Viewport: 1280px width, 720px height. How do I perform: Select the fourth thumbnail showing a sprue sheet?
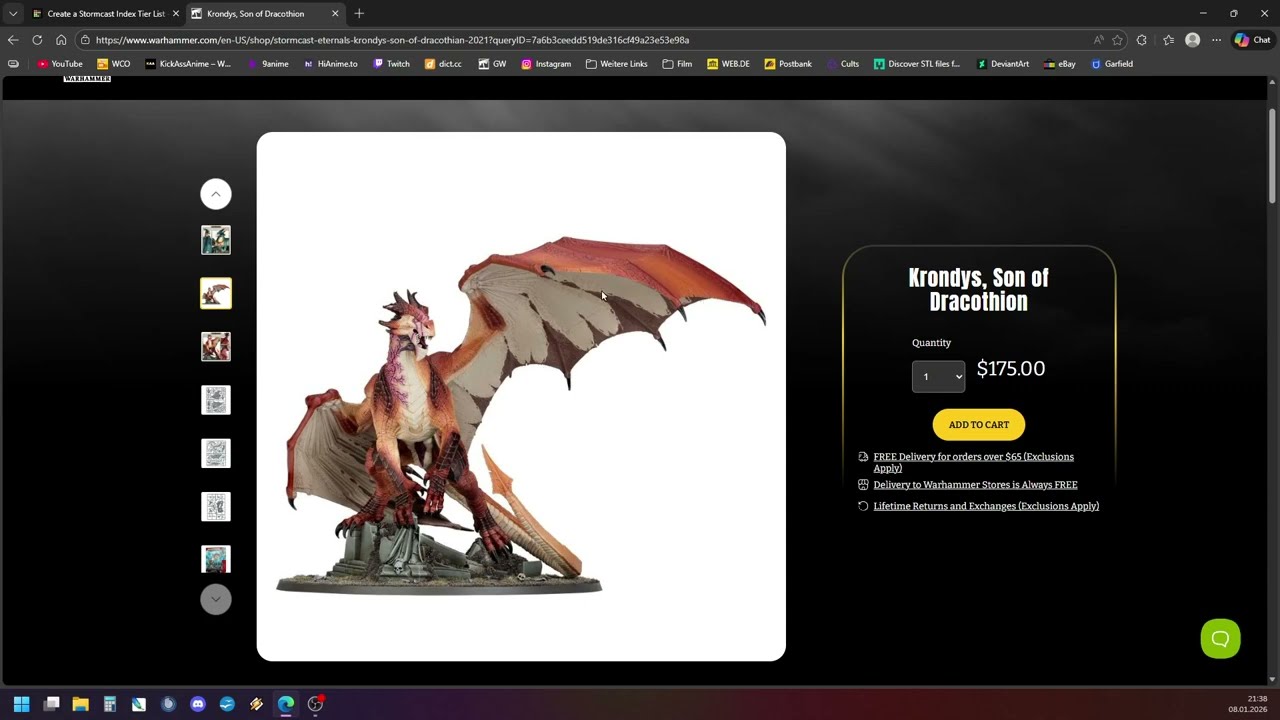tap(216, 400)
